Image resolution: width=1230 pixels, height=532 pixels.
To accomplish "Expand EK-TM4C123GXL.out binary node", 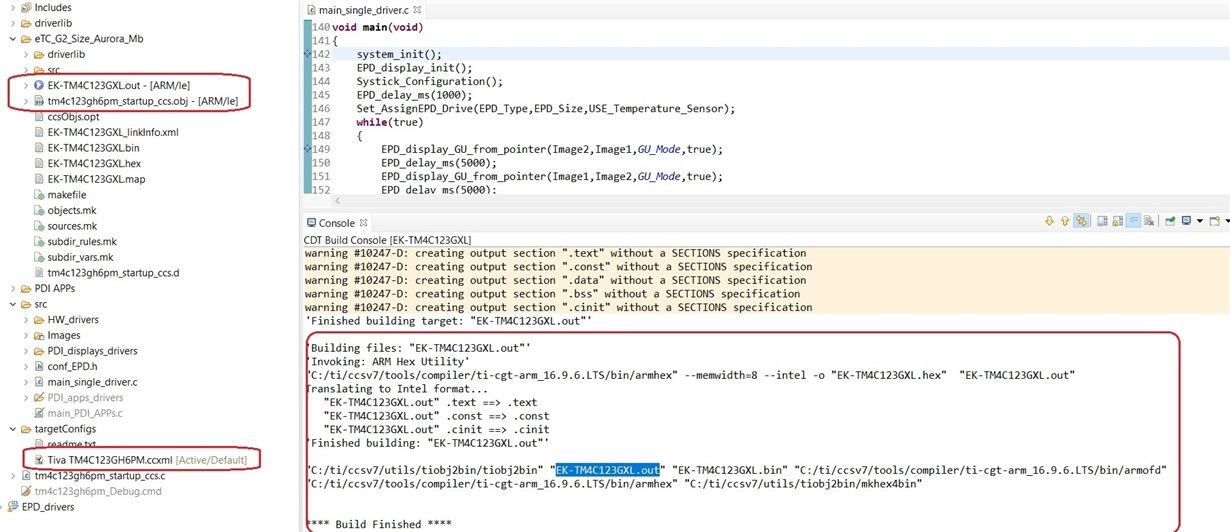I will click(x=25, y=85).
